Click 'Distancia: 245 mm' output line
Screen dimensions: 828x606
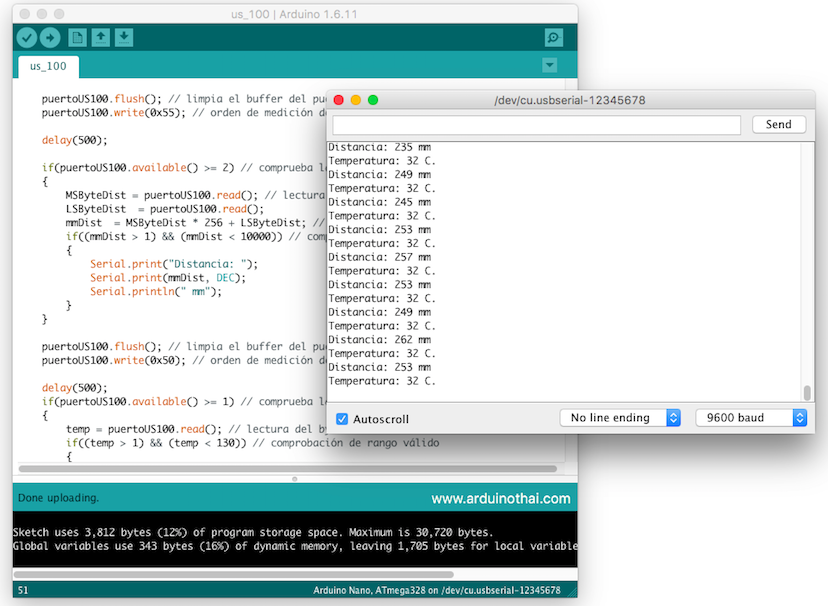(380, 202)
